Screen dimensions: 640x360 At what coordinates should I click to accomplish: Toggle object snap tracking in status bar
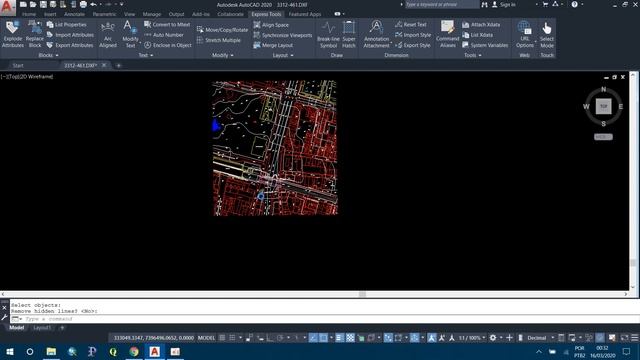pyautogui.click(x=313, y=338)
